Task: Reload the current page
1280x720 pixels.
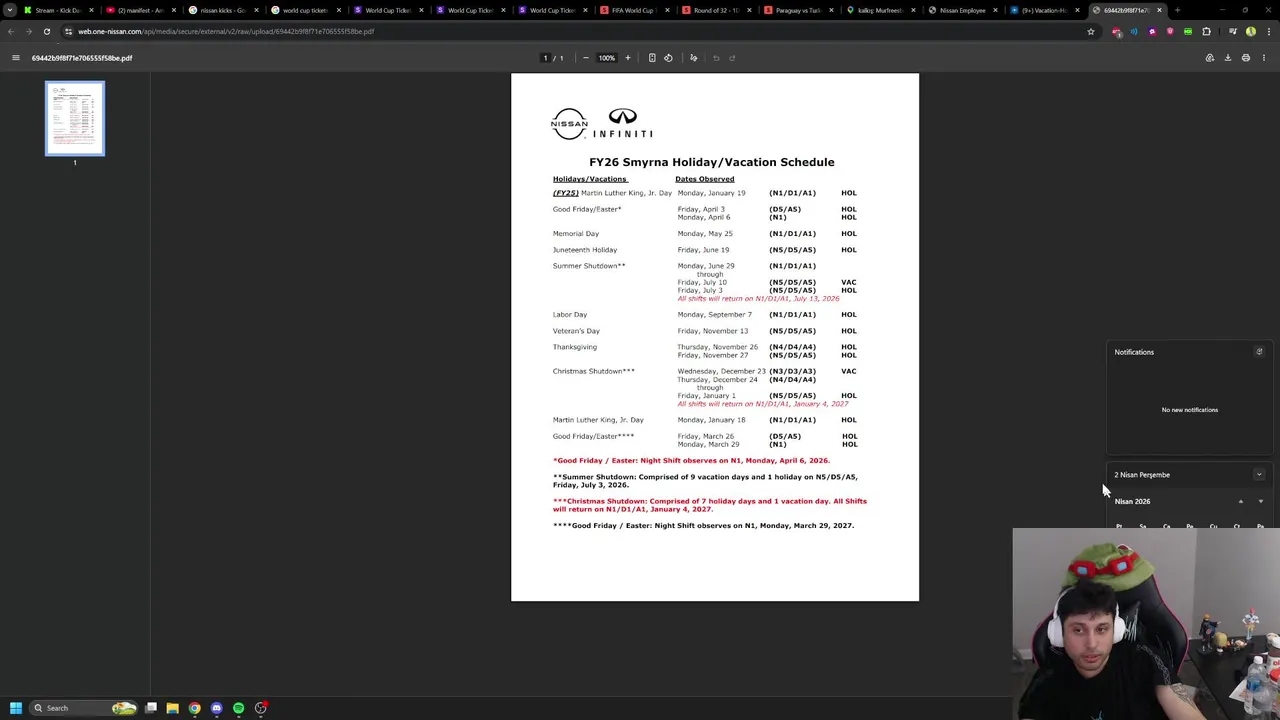Action: (x=46, y=31)
